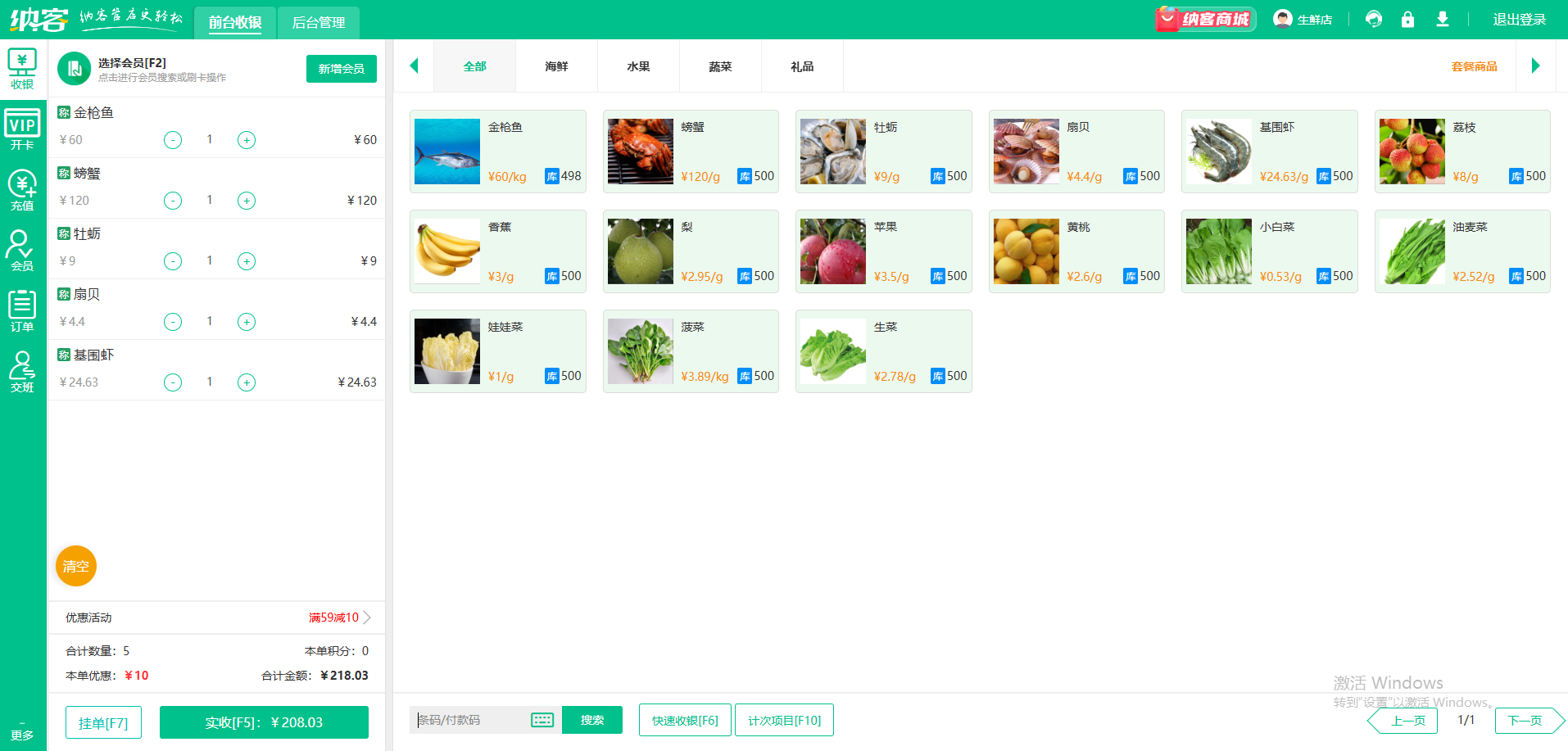Switch to the 后台管理 tab
This screenshot has width=1568, height=751.
[318, 22]
